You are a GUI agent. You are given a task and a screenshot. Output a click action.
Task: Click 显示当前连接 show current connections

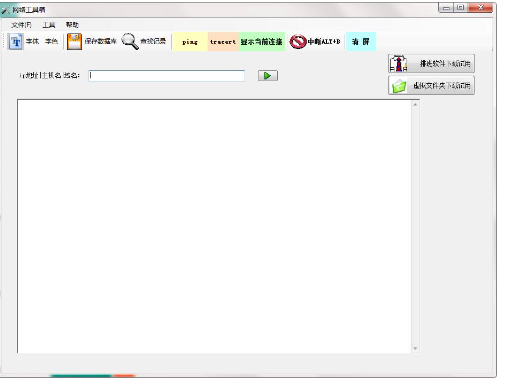click(262, 42)
